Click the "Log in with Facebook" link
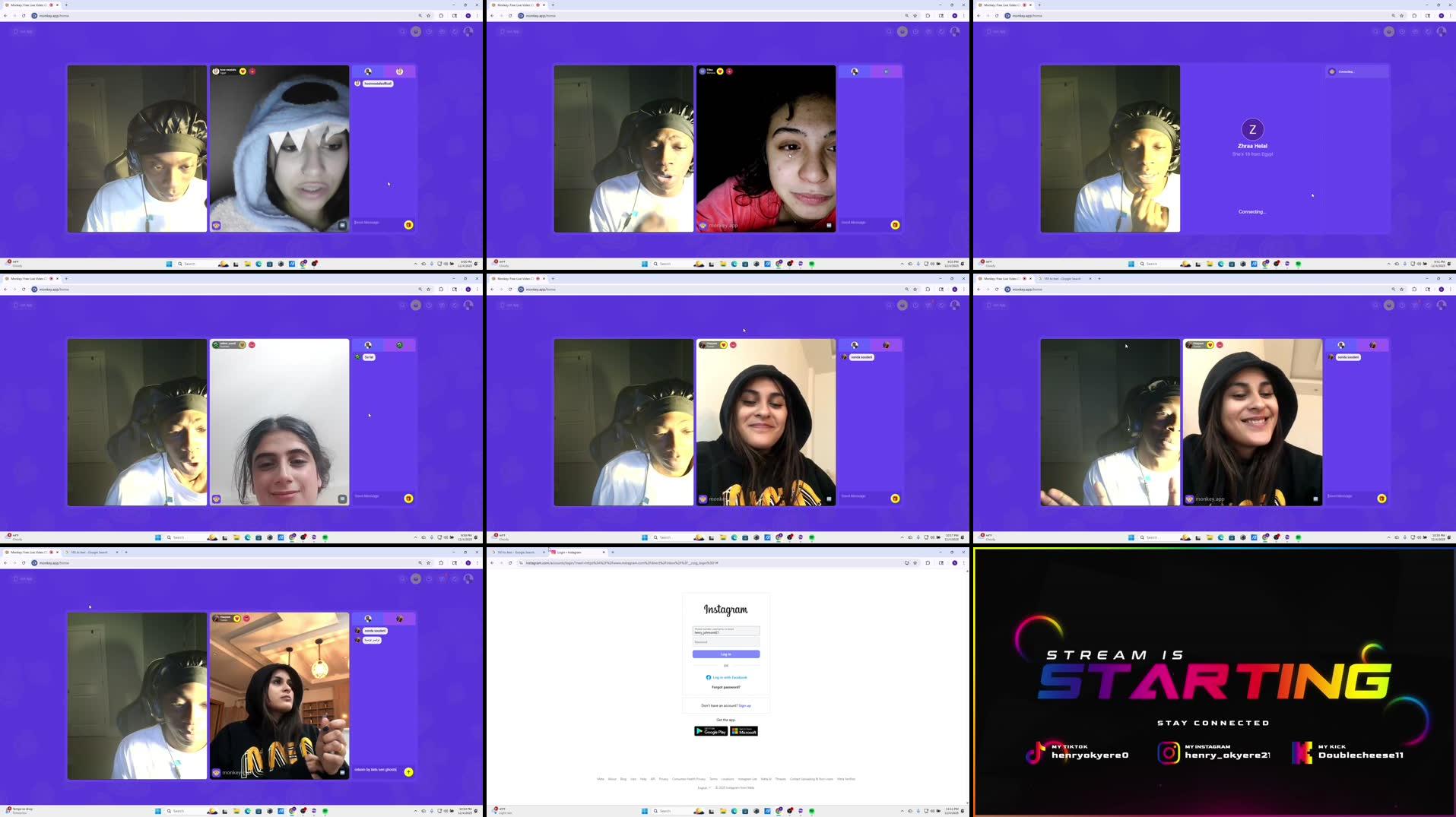 click(726, 677)
